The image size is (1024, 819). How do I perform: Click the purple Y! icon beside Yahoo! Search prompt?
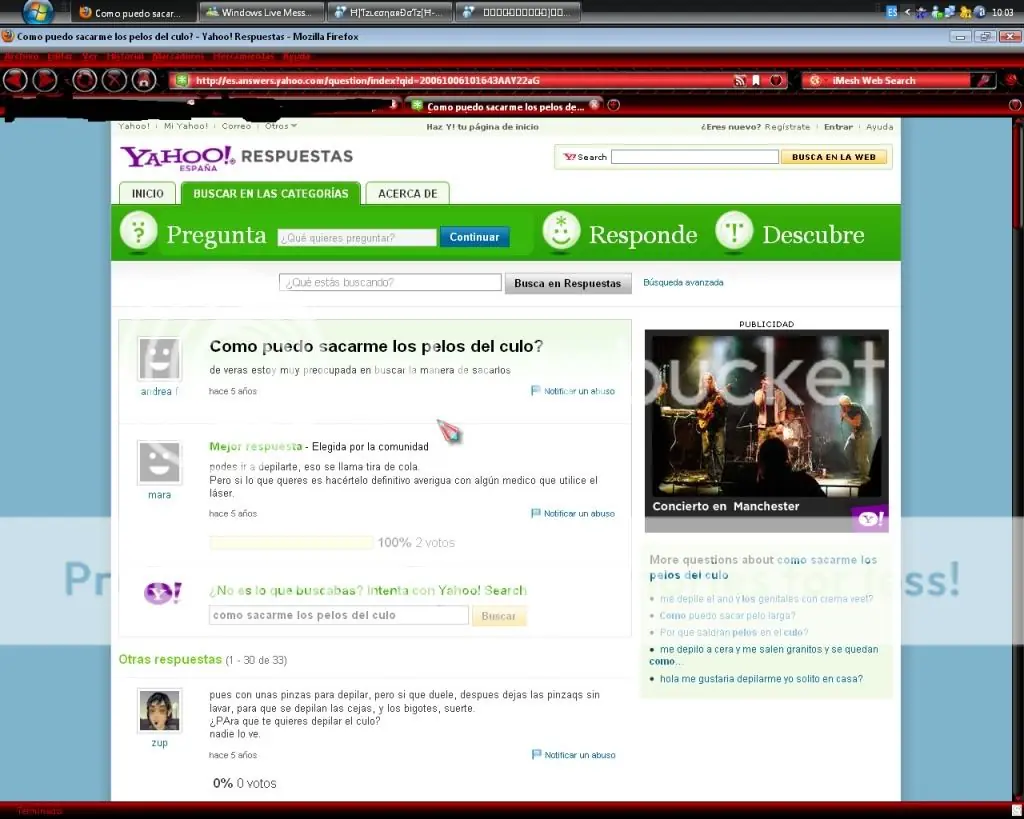(162, 592)
